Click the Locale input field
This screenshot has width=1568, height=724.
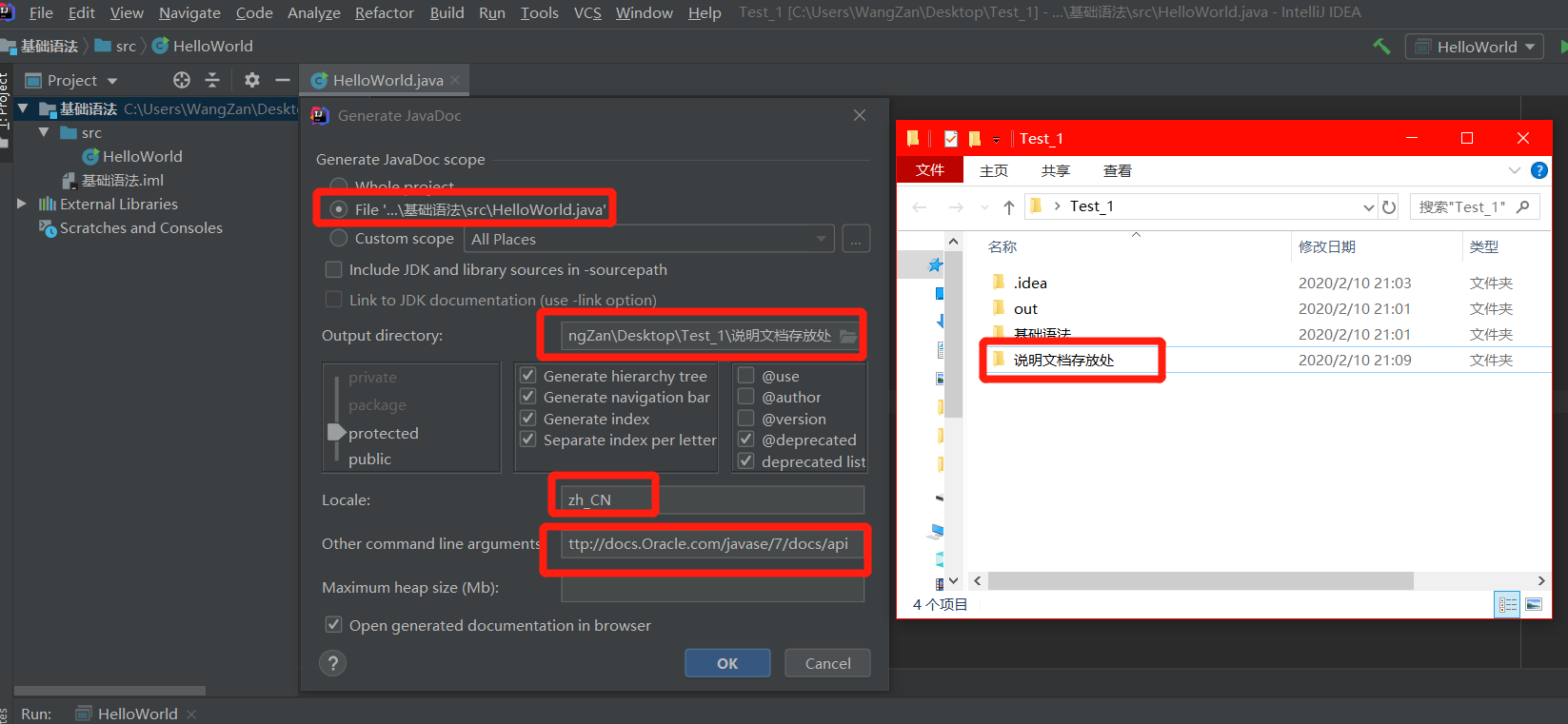point(712,499)
